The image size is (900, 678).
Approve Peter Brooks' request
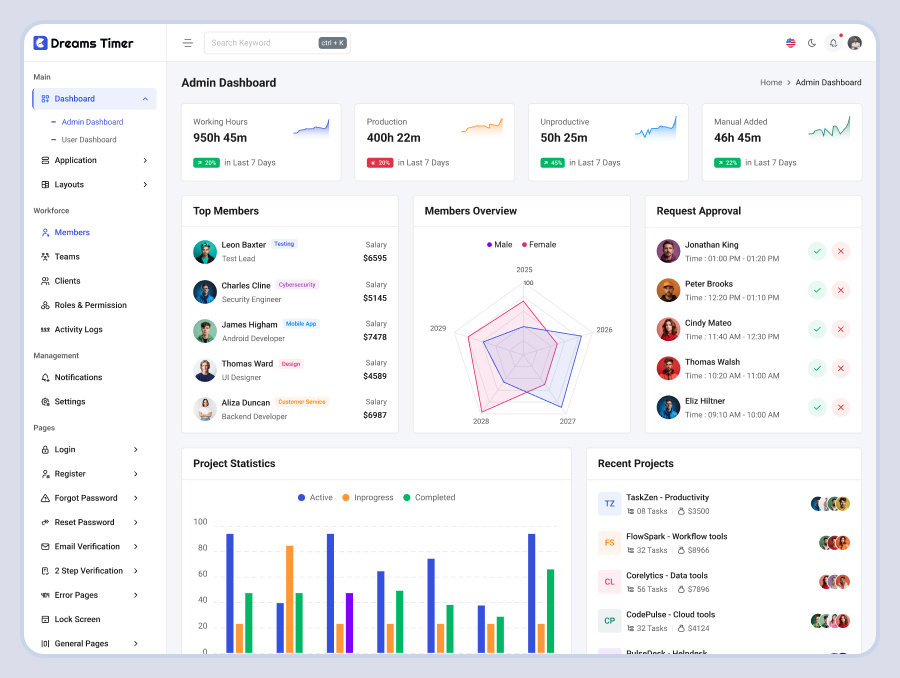tap(817, 290)
